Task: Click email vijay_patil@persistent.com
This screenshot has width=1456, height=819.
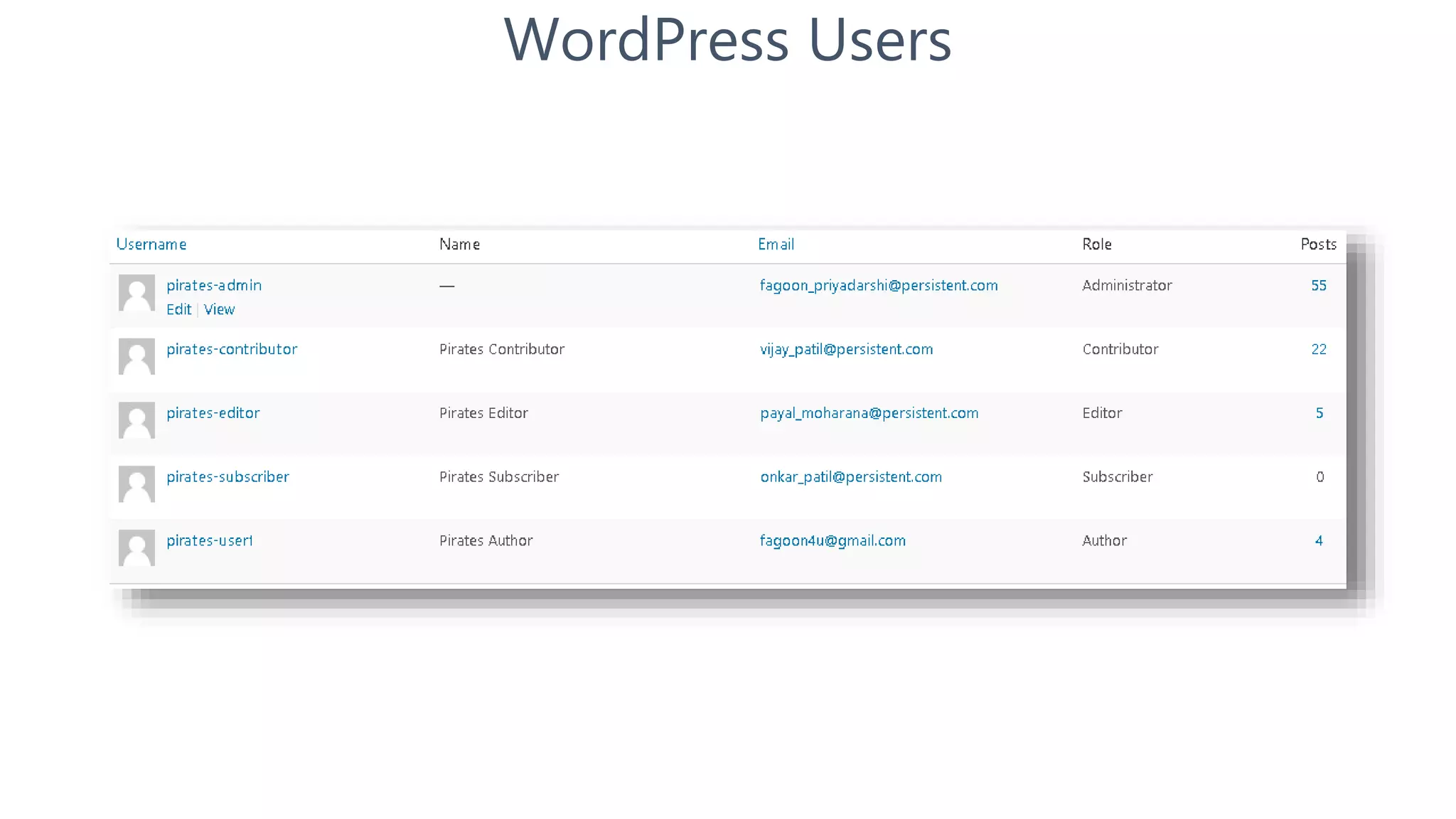Action: [846, 350]
